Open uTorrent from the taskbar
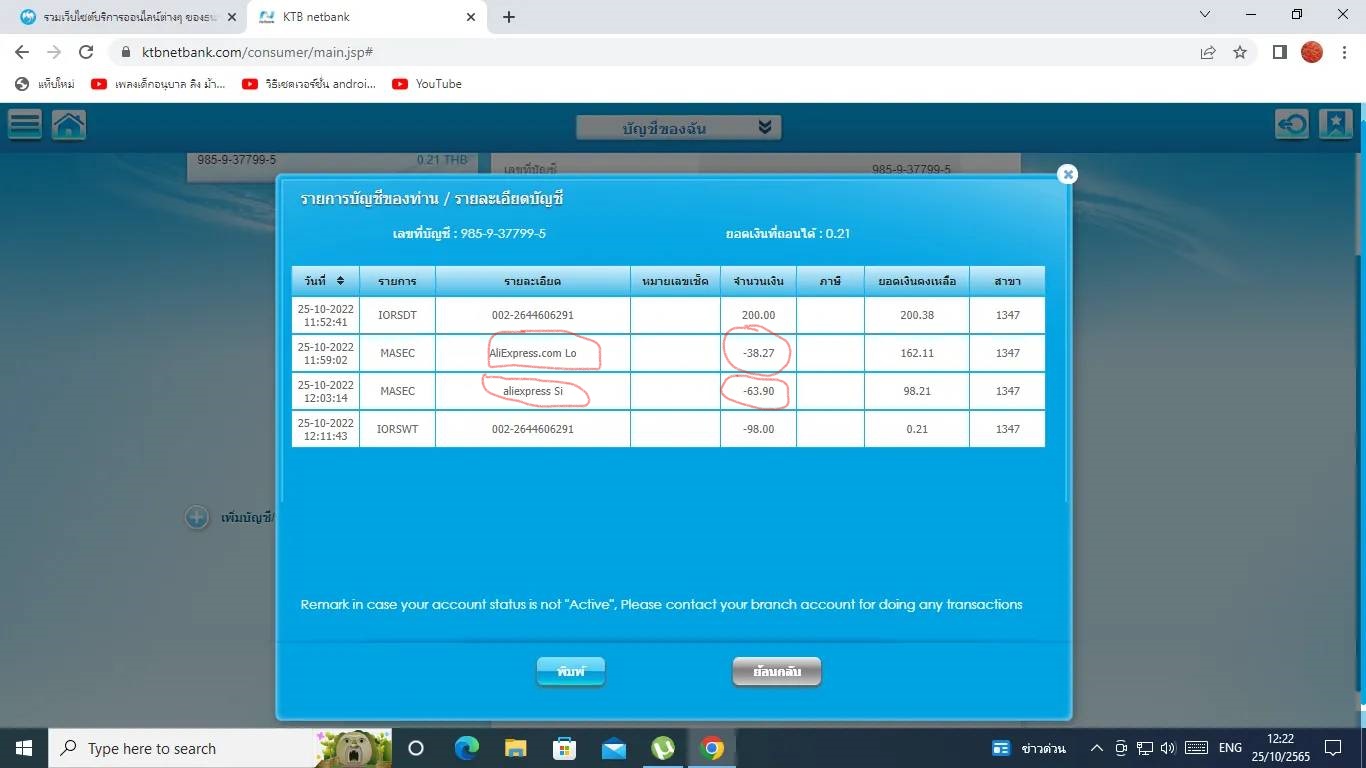Image resolution: width=1366 pixels, height=768 pixels. tap(662, 748)
